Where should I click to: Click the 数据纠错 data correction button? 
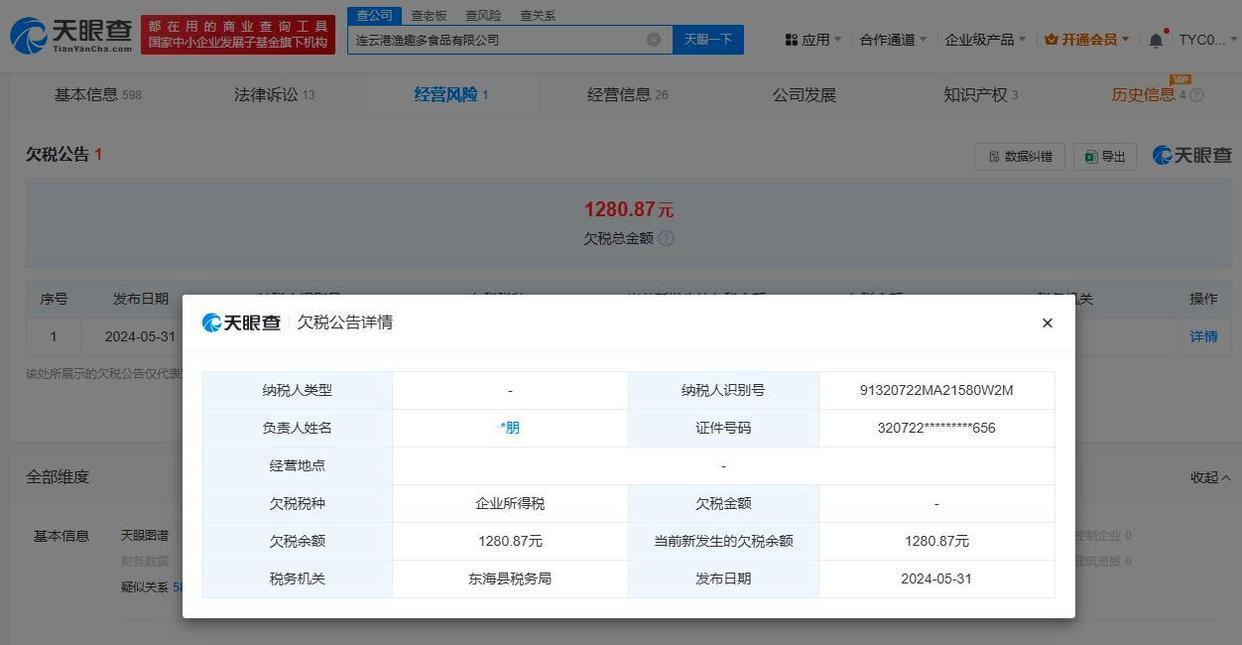pos(1019,157)
